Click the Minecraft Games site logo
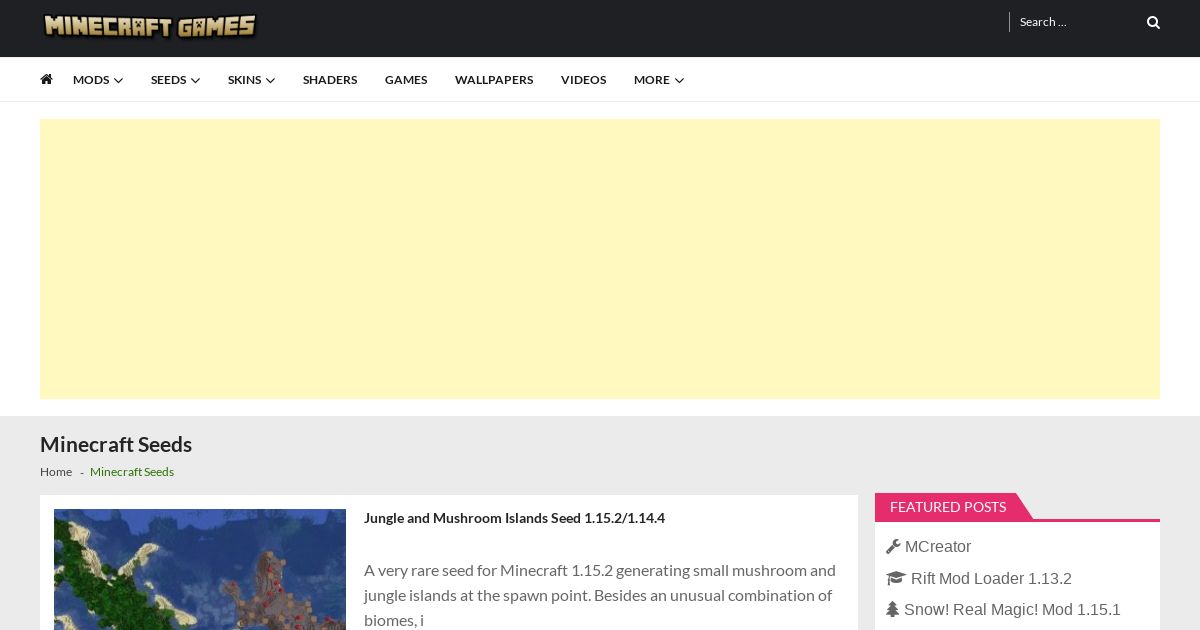The image size is (1200, 630). tap(149, 26)
